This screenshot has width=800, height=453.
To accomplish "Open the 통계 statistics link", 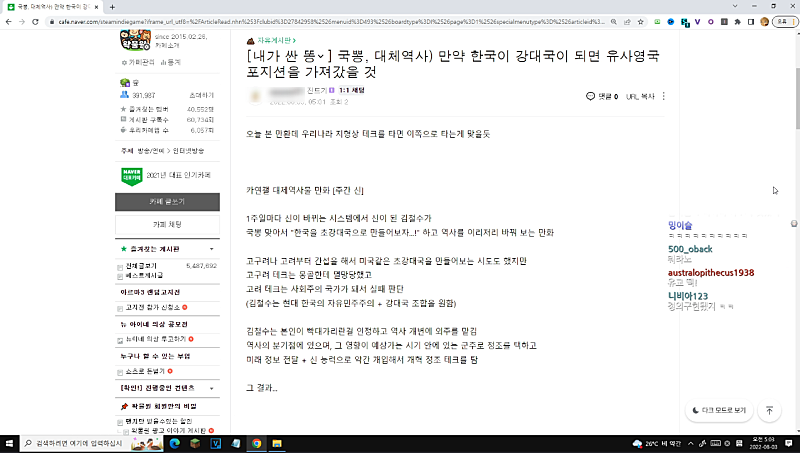I will click(171, 62).
